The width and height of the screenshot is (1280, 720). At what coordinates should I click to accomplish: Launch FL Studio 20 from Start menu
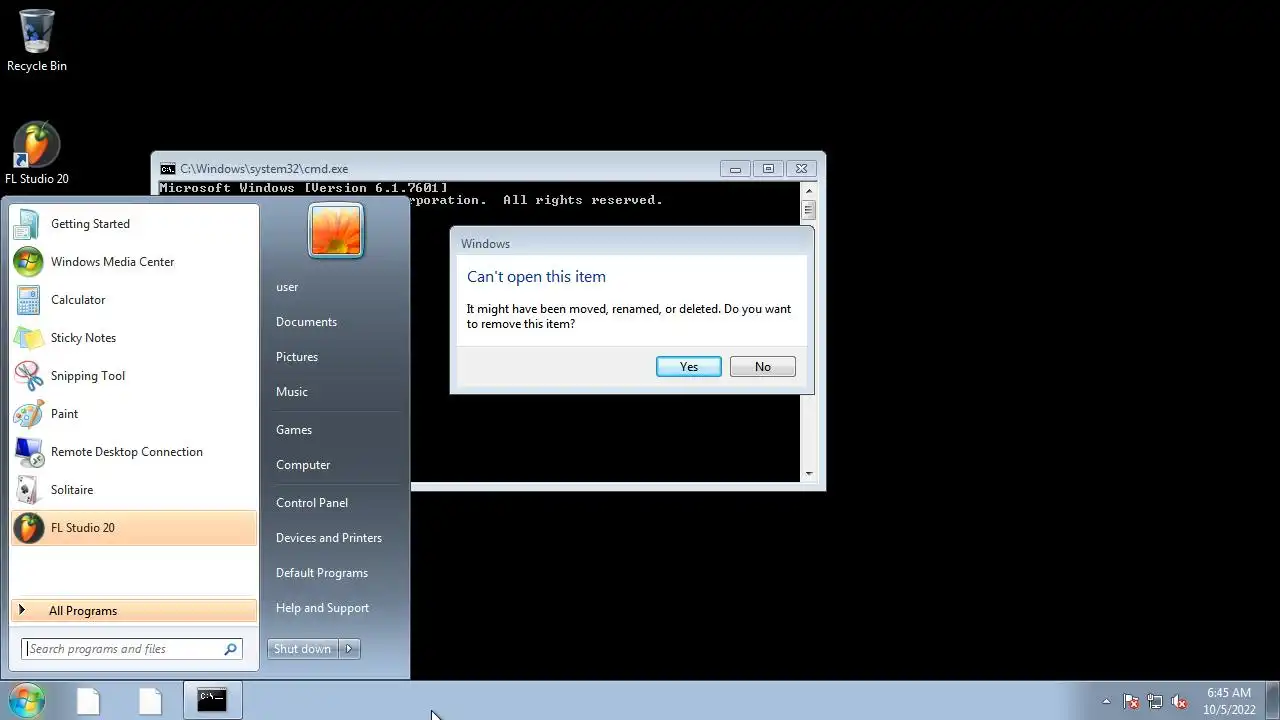(x=134, y=528)
